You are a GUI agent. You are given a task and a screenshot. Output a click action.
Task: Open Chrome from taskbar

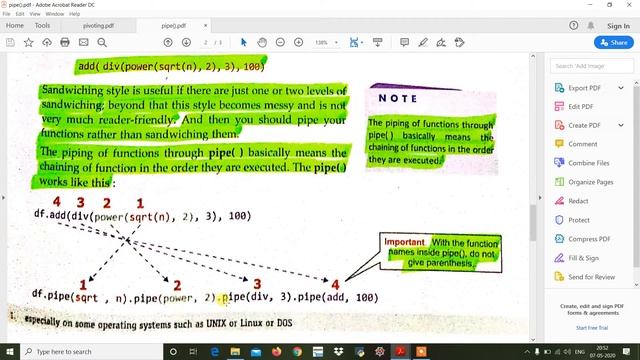(x=297, y=351)
